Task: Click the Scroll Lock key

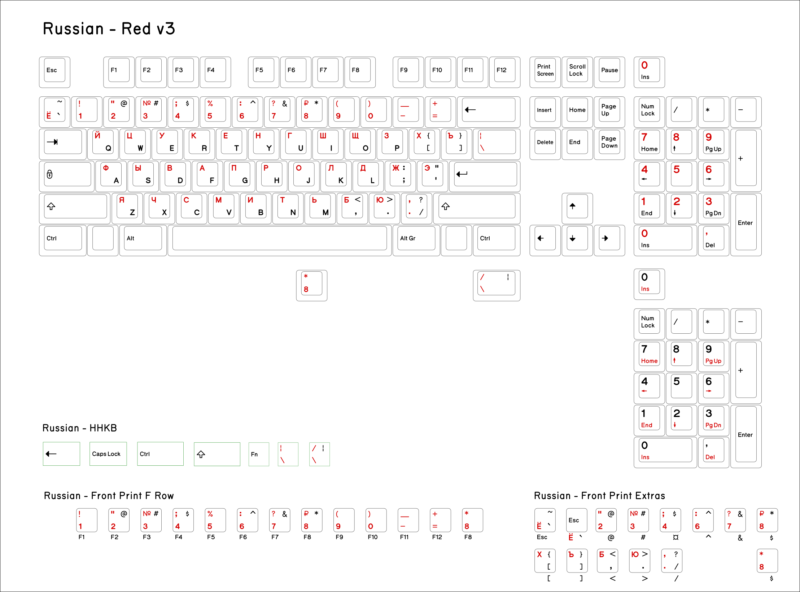Action: tap(577, 72)
